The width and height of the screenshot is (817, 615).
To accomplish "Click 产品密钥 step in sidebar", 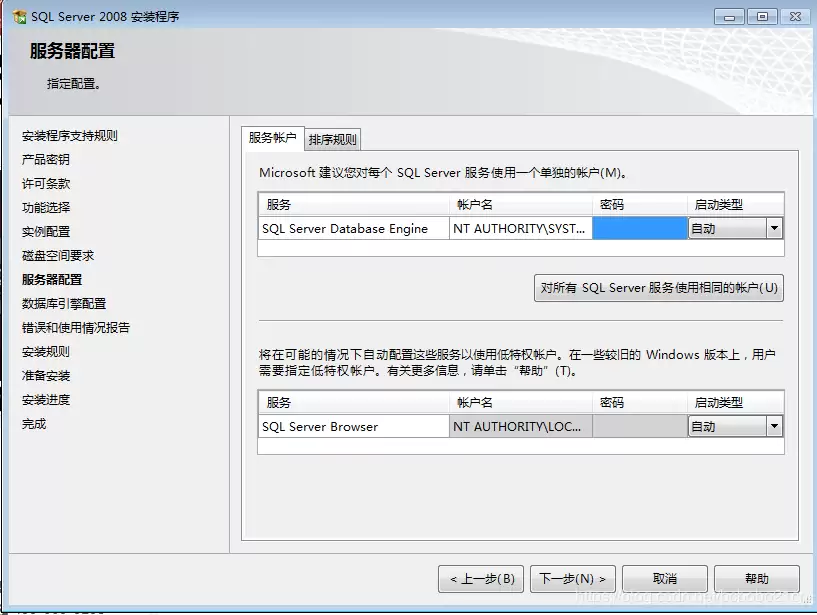I will click(x=46, y=159).
